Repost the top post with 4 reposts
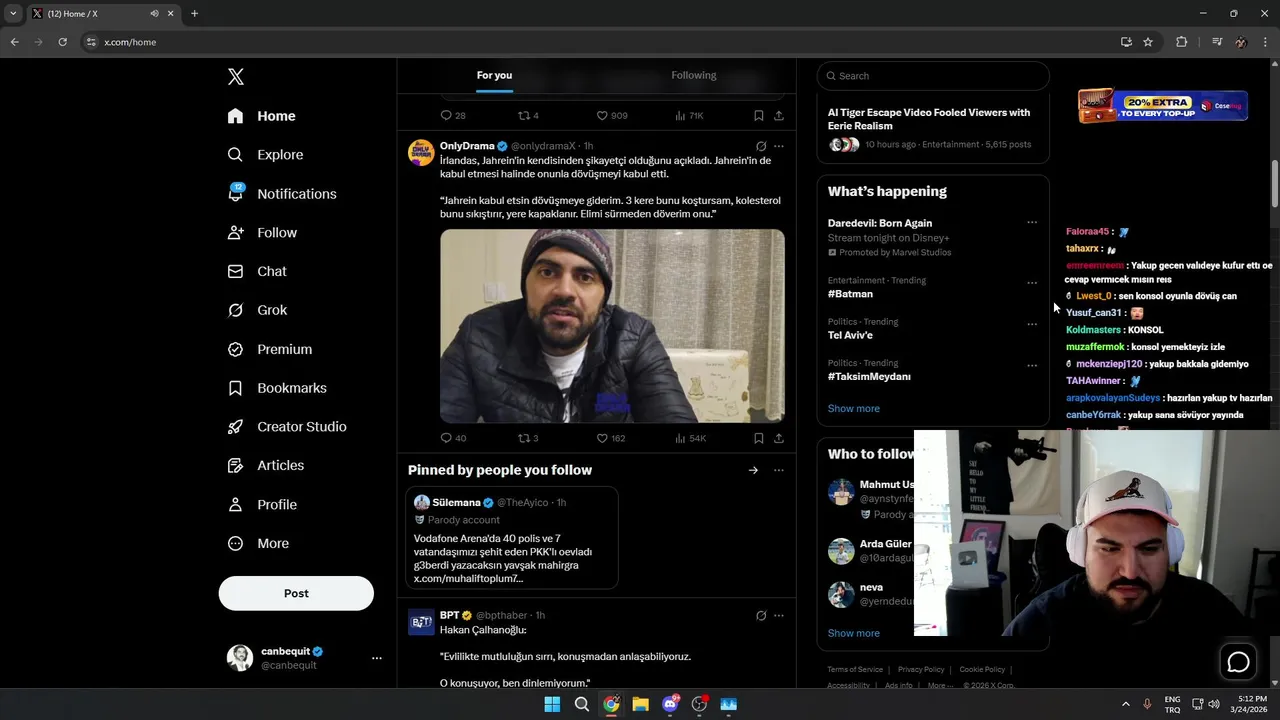Image resolution: width=1280 pixels, height=720 pixels. [x=528, y=115]
